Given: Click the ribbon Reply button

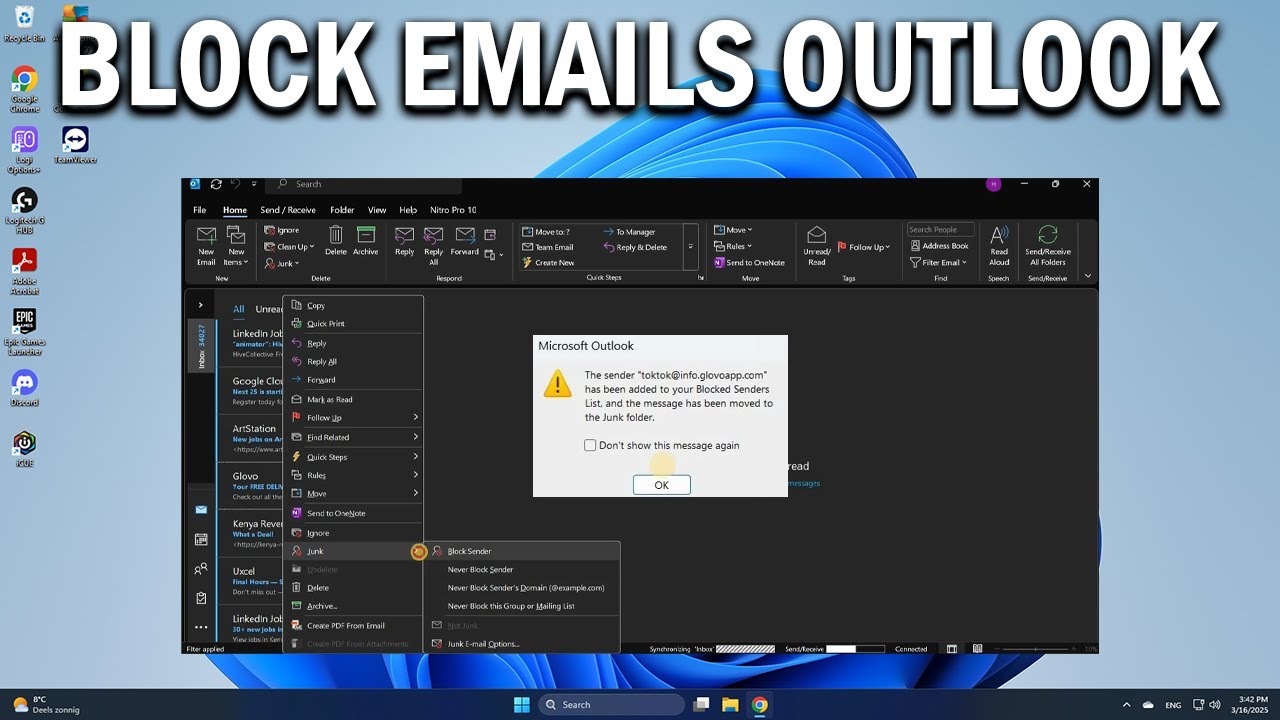Looking at the screenshot, I should 404,240.
